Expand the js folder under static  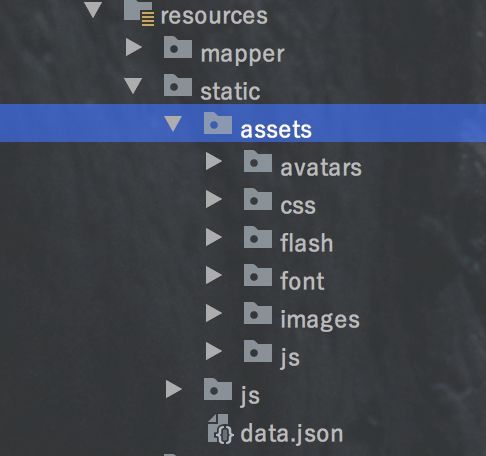pos(174,389)
